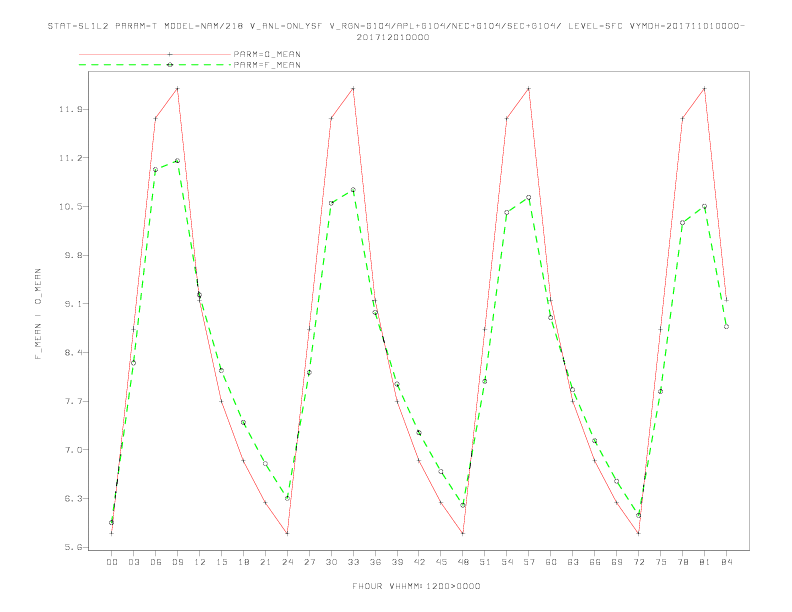Click the 03 forecast hour tick label
The width and height of the screenshot is (792, 612).
pyautogui.click(x=134, y=562)
